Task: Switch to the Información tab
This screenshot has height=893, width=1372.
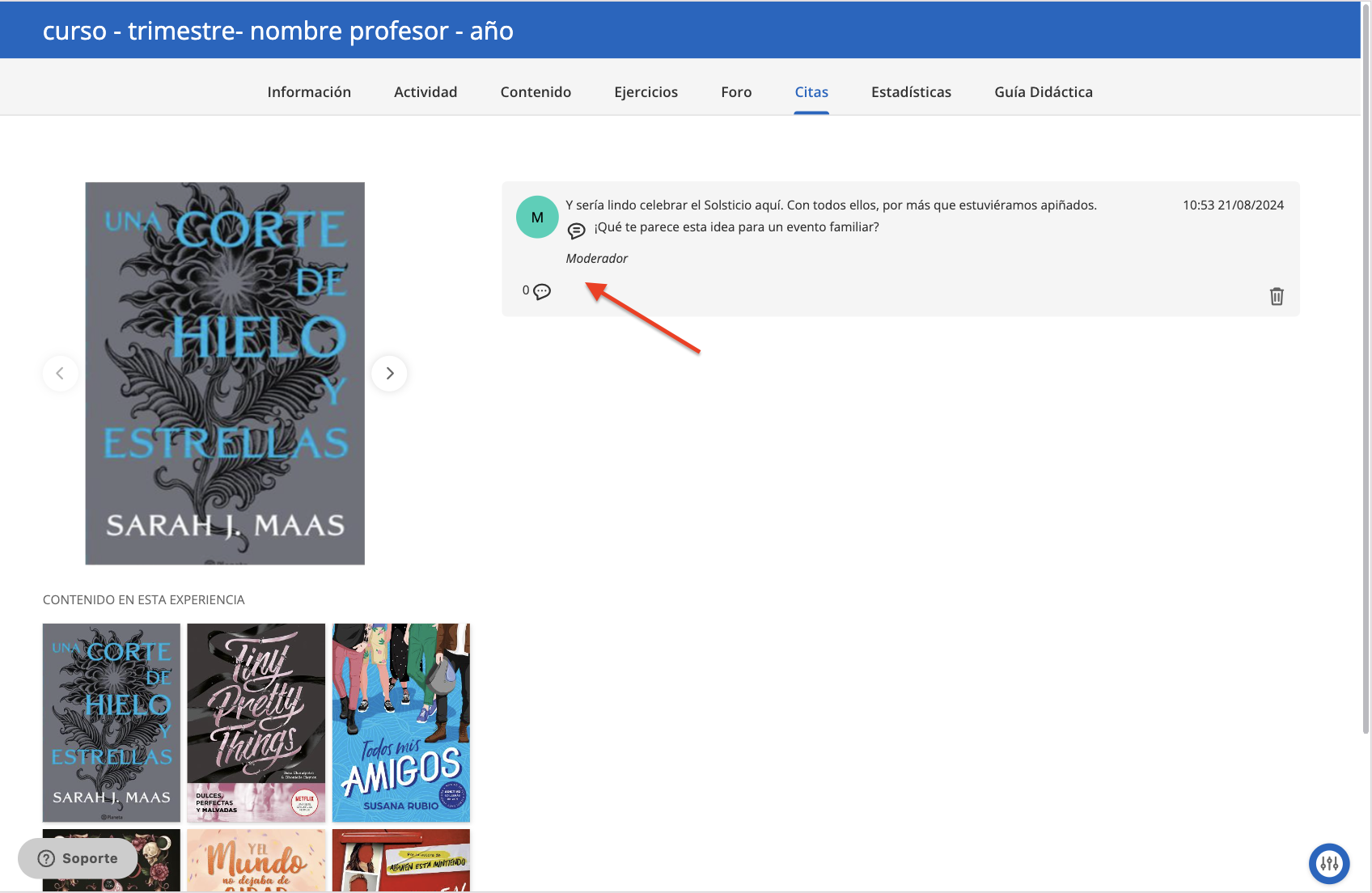Action: [309, 92]
